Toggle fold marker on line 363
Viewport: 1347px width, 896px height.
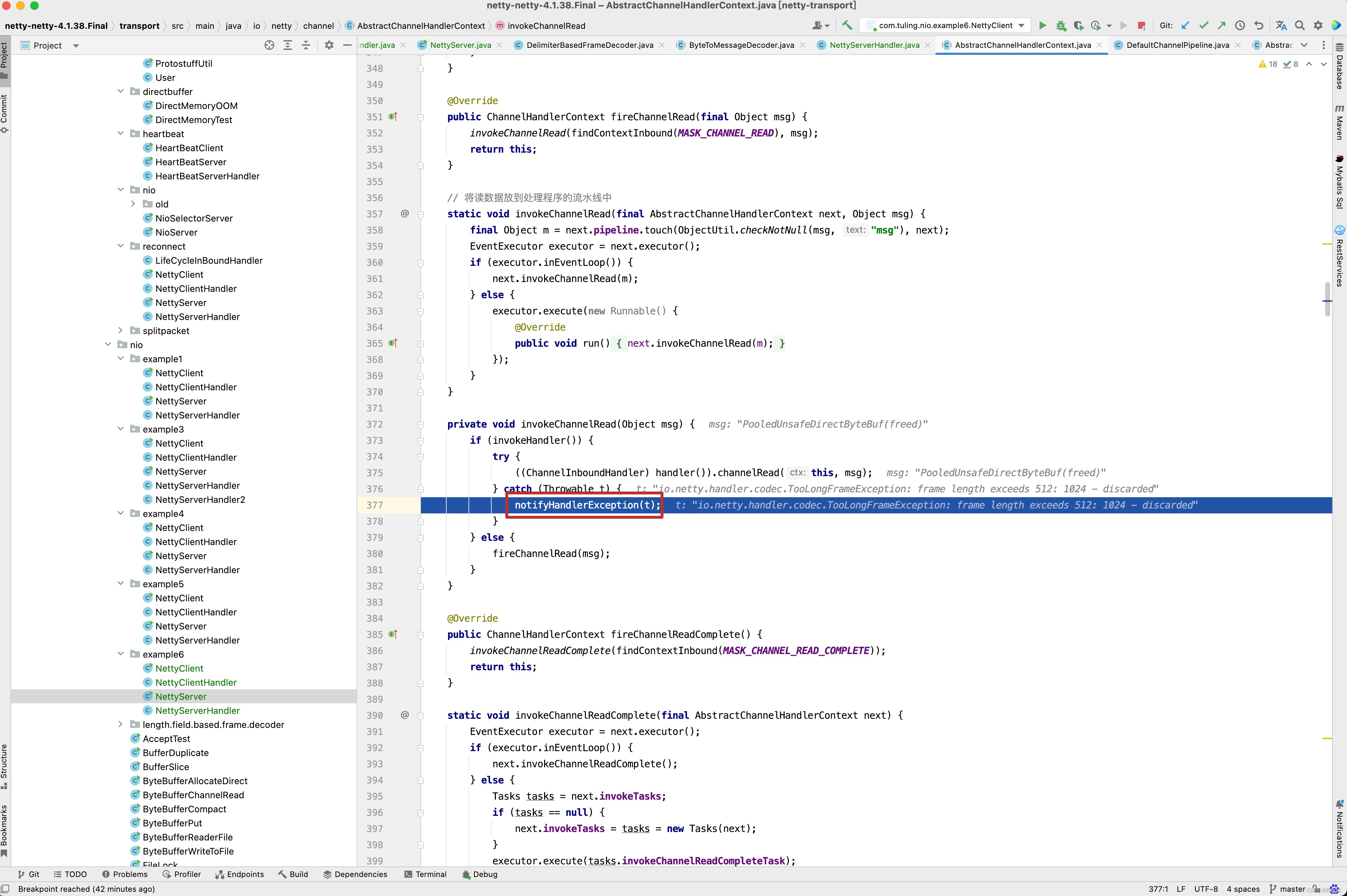tap(421, 312)
